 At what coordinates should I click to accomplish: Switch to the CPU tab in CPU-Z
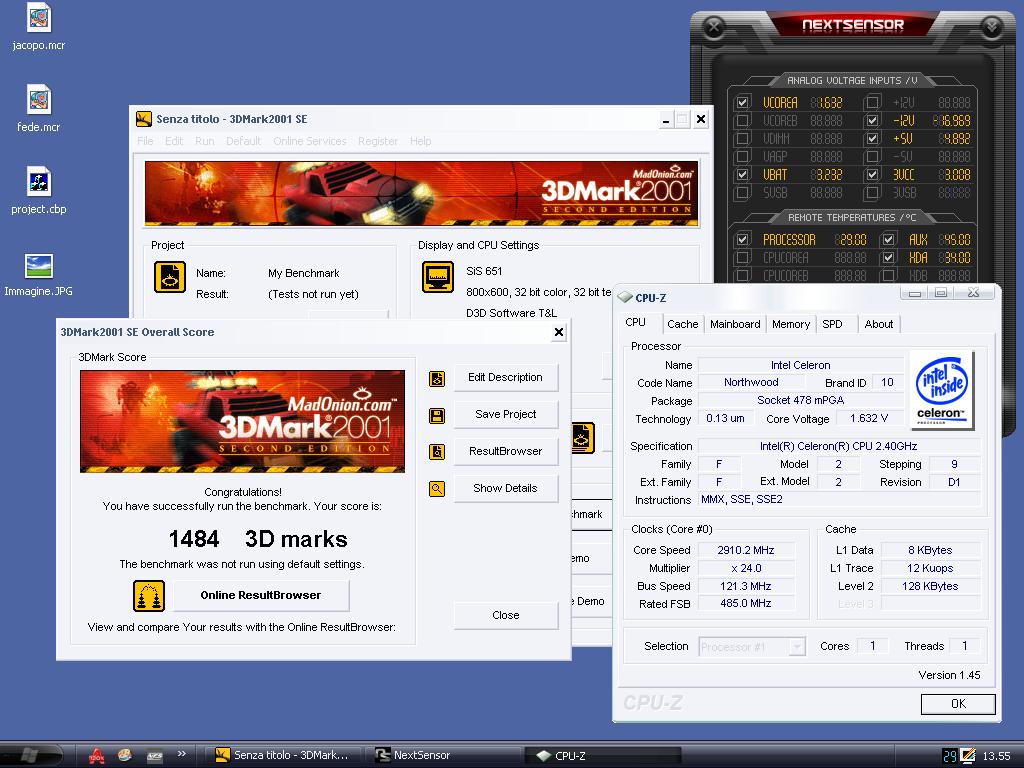(x=635, y=323)
